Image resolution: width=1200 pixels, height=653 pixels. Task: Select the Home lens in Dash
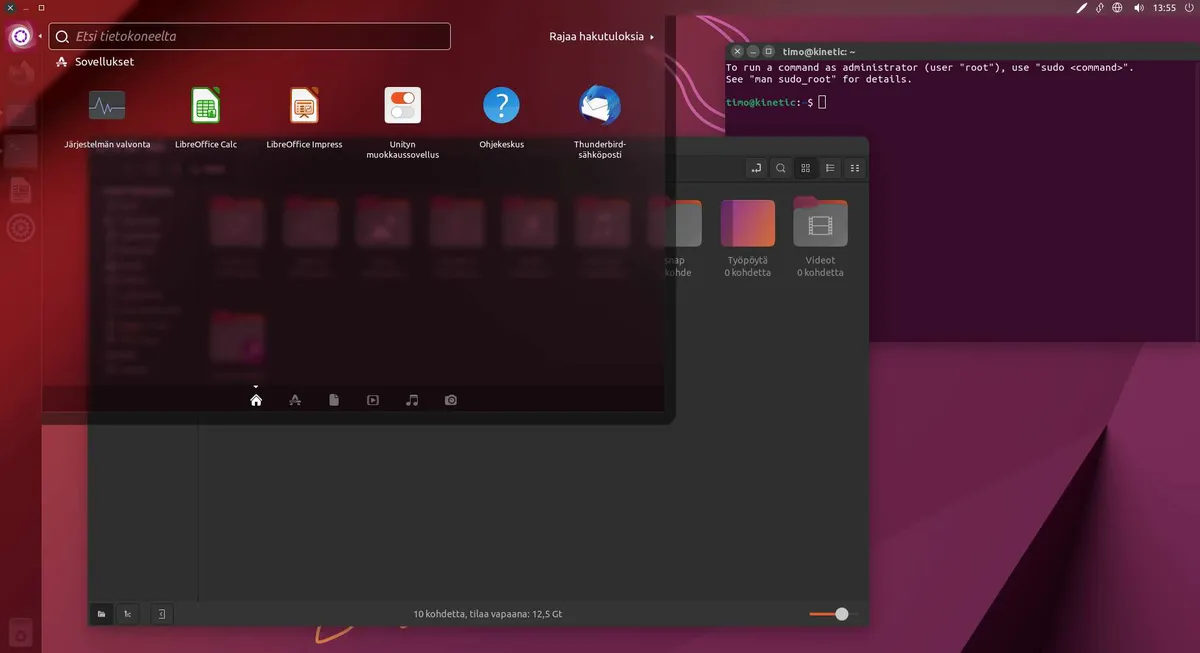coord(256,400)
